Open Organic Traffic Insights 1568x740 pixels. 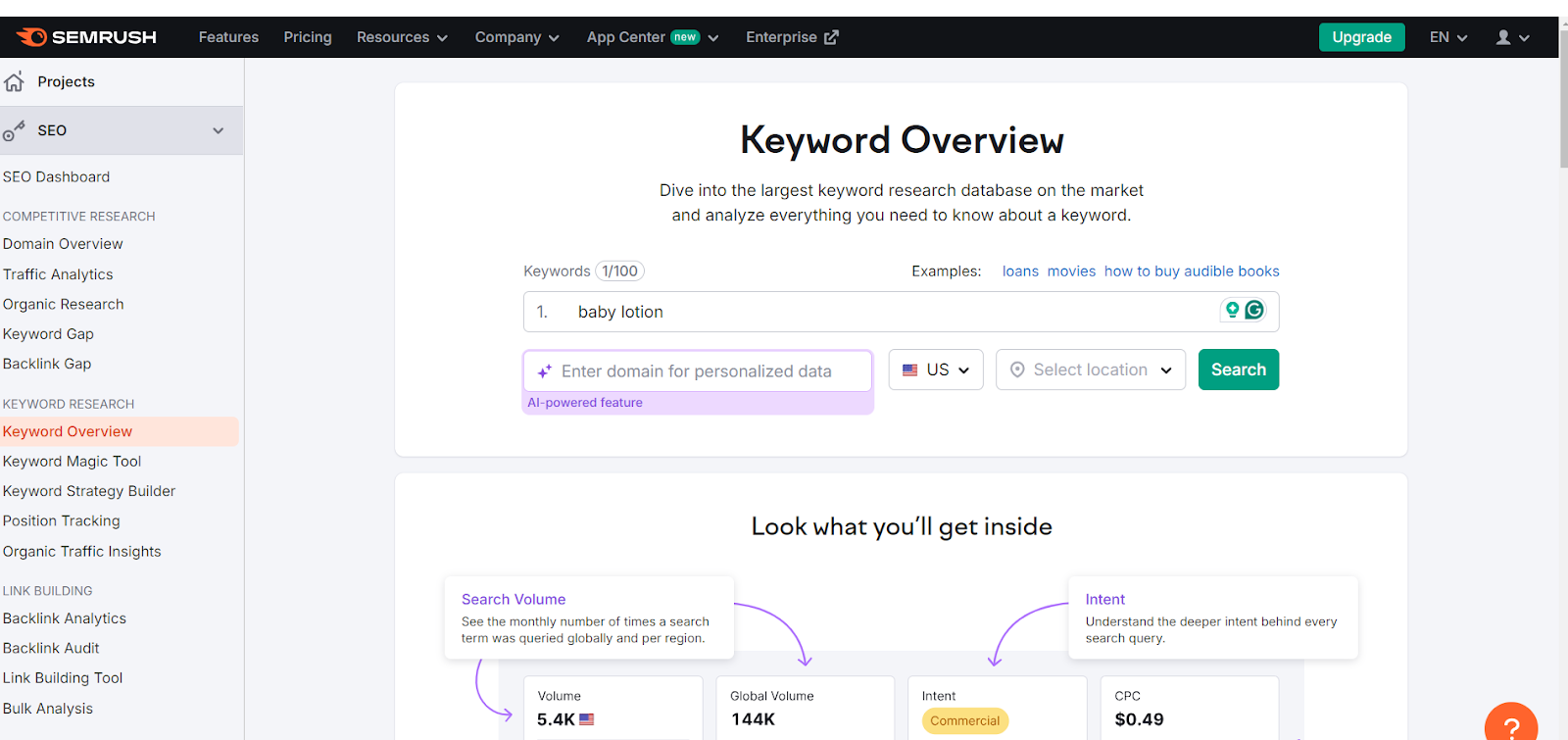coord(81,552)
